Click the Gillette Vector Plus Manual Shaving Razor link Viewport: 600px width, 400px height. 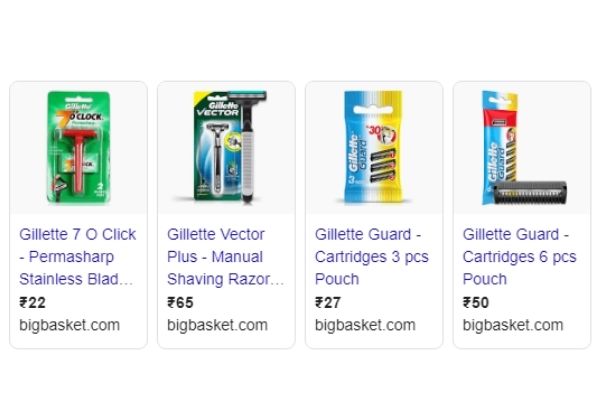pos(225,256)
